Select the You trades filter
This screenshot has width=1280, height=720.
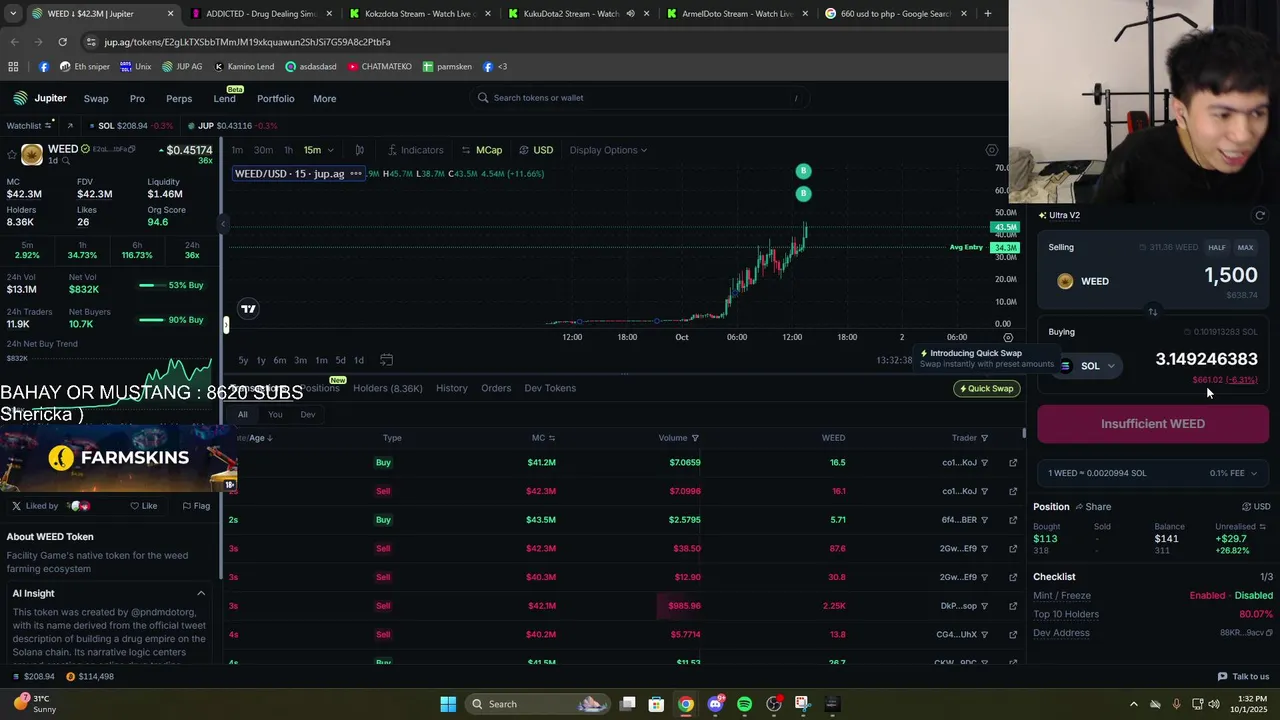275,415
